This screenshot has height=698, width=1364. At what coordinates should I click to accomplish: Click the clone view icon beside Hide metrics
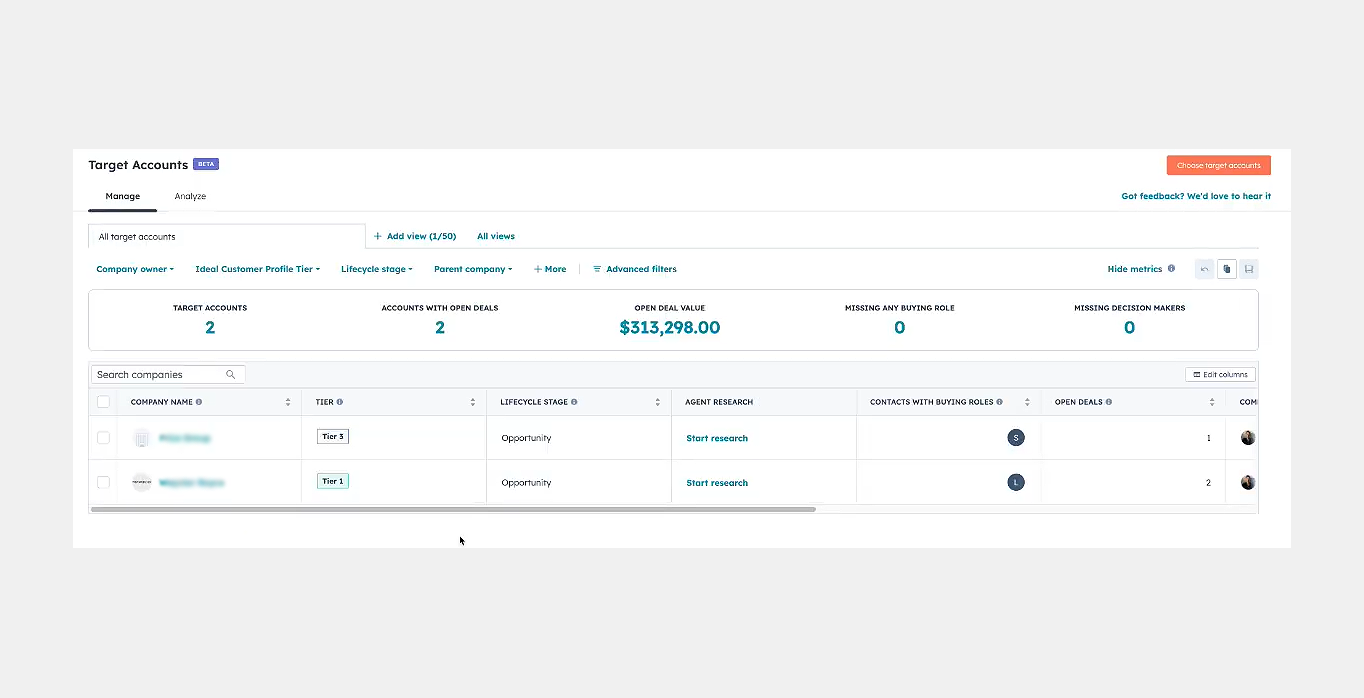pyautogui.click(x=1226, y=268)
